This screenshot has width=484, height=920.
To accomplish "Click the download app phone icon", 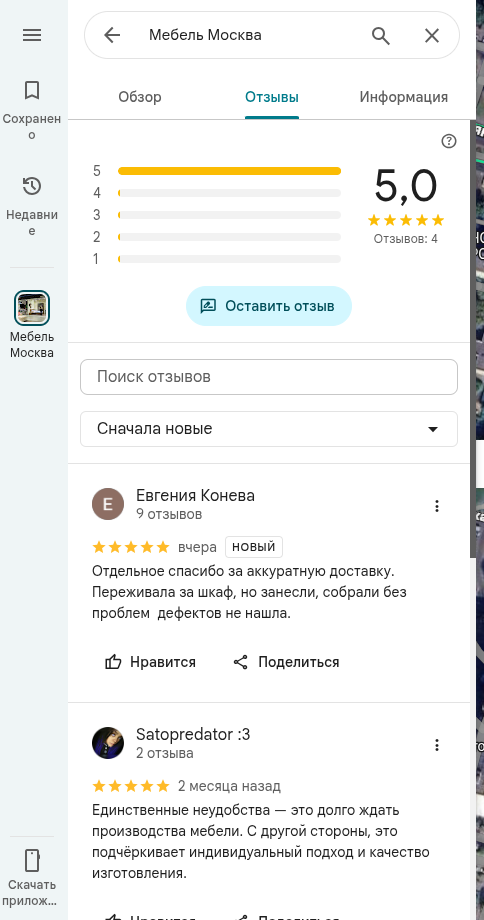I will [32, 861].
